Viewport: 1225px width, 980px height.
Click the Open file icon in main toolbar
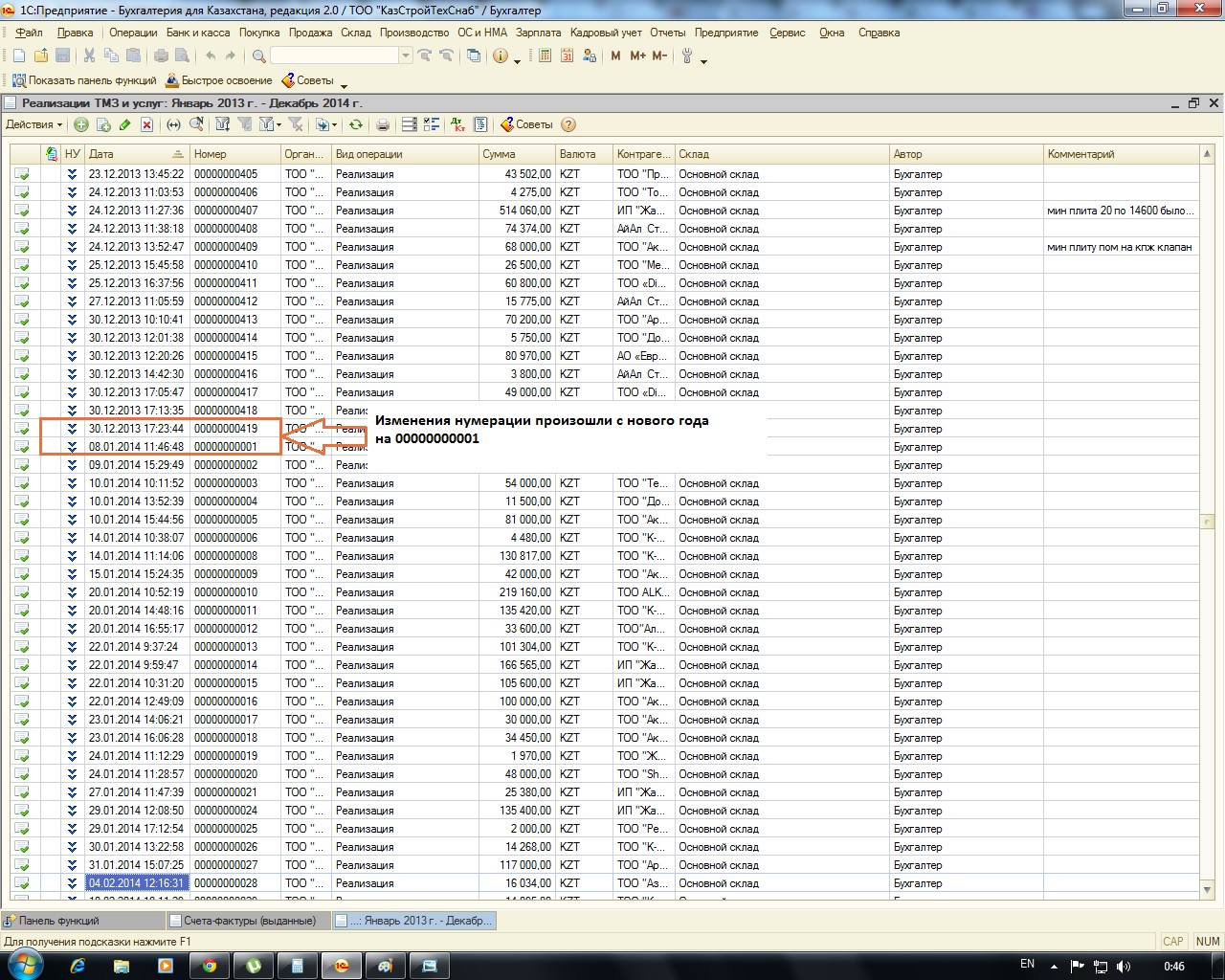tap(40, 56)
